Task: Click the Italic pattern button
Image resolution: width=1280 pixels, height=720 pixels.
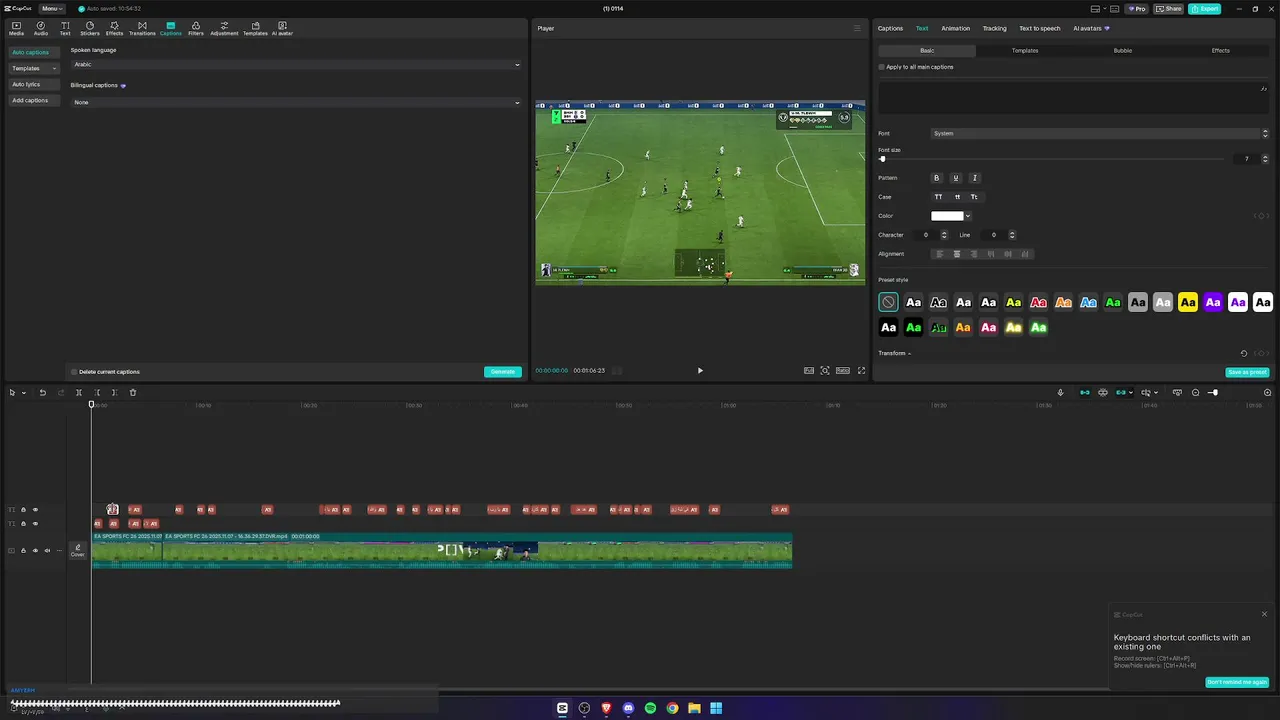Action: (975, 178)
